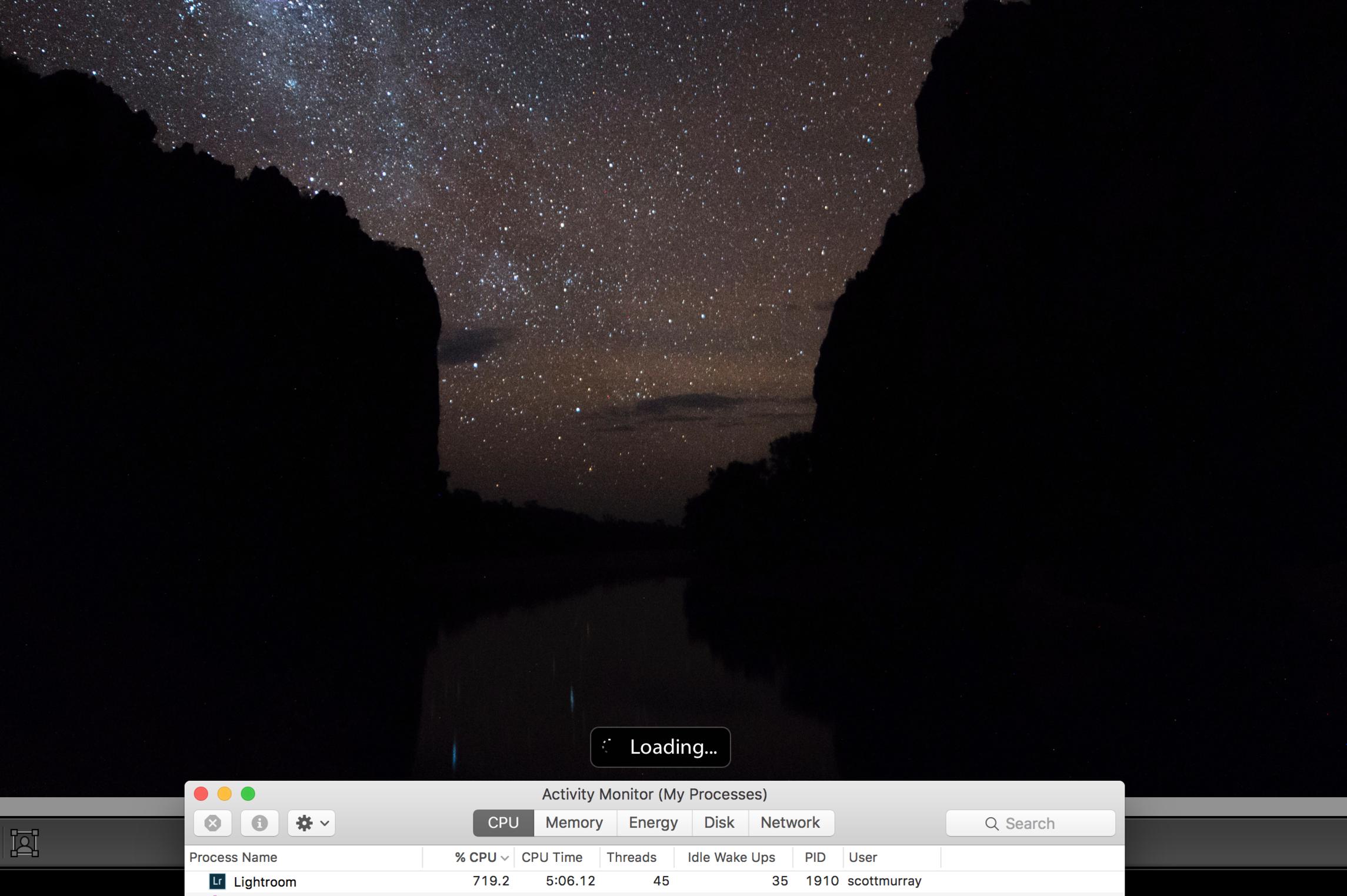The height and width of the screenshot is (896, 1347).
Task: Click the inspect process info button
Action: click(259, 822)
